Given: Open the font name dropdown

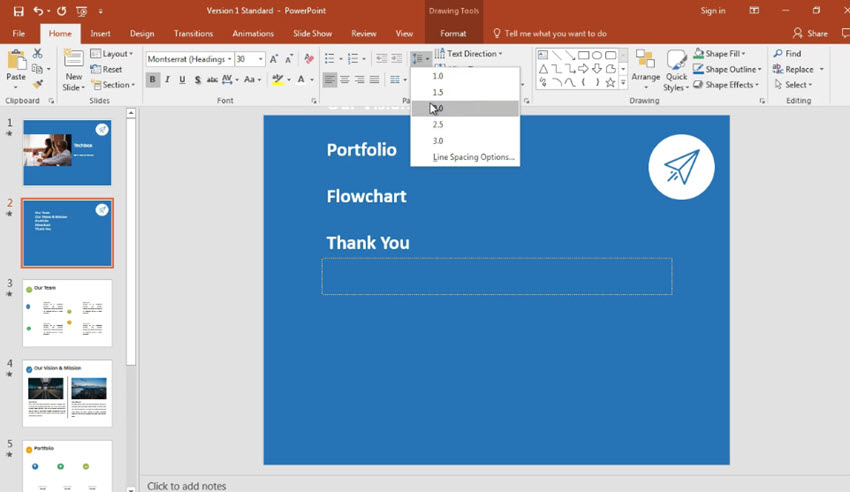Looking at the screenshot, I should pos(228,59).
